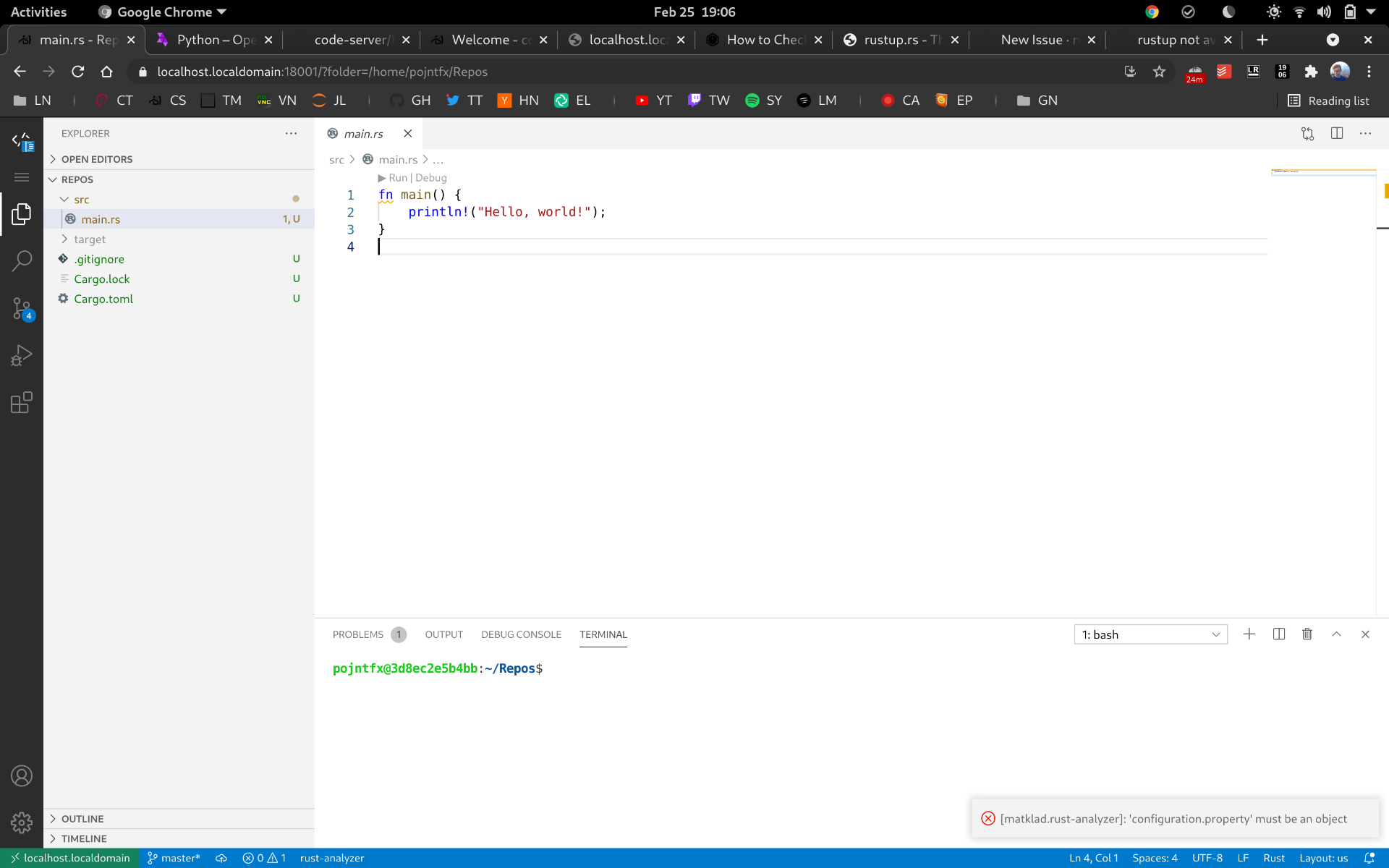Toggle the Reading list in Chrome
The width and height of the screenshot is (1389, 868).
coord(1328,101)
